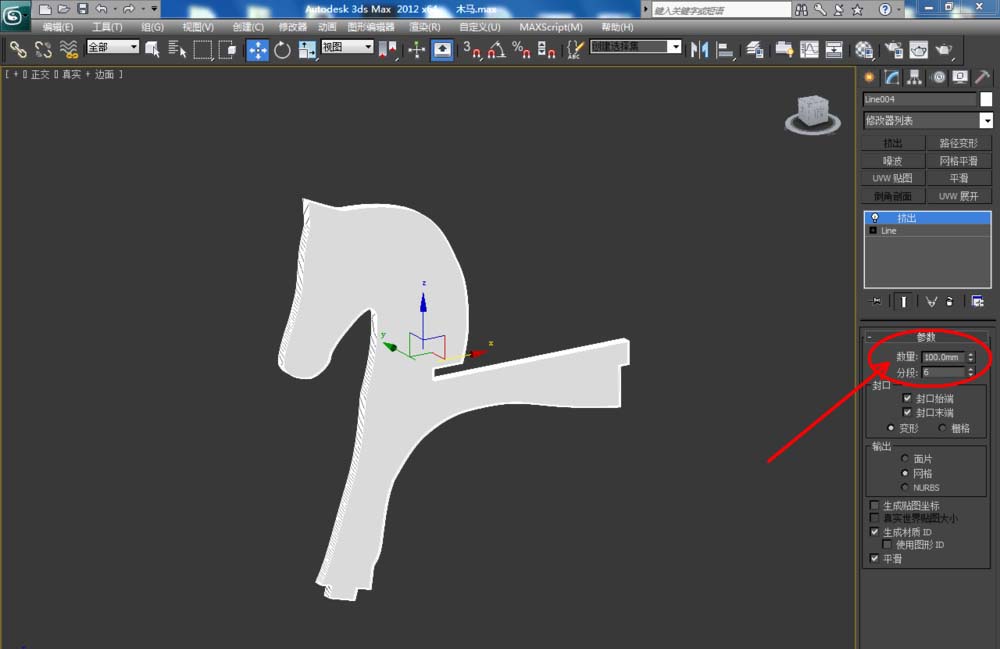Click the UVW 贴图 modifier button
The image size is (1000, 649).
[x=892, y=179]
